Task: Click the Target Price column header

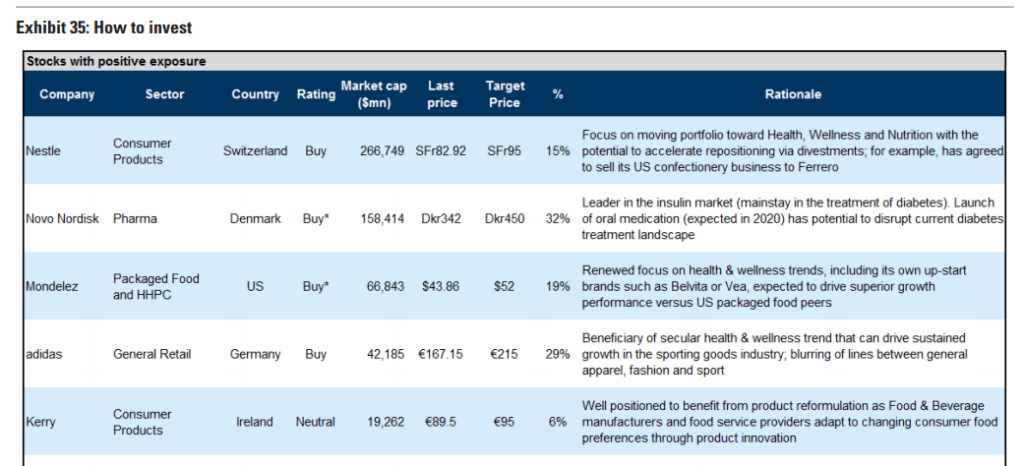Action: (504, 94)
